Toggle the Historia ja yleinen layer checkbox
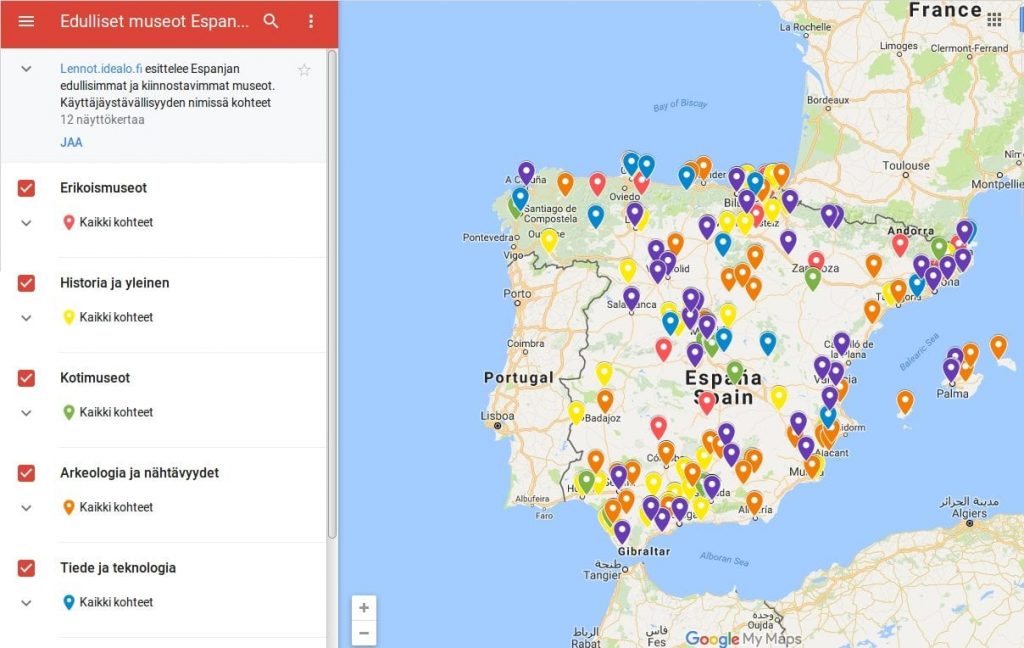 [27, 283]
